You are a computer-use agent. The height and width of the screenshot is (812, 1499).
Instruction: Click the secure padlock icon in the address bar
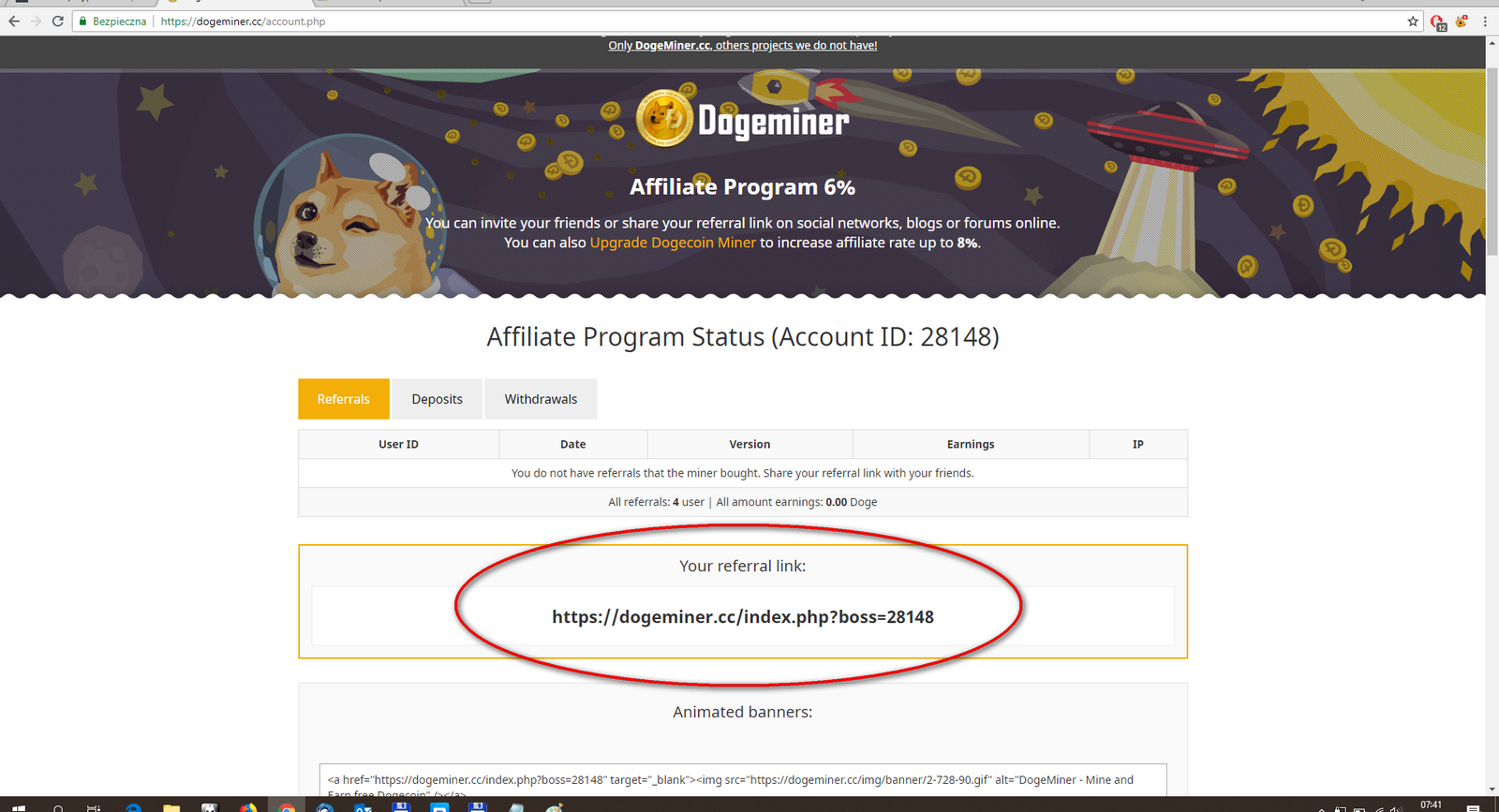[83, 21]
